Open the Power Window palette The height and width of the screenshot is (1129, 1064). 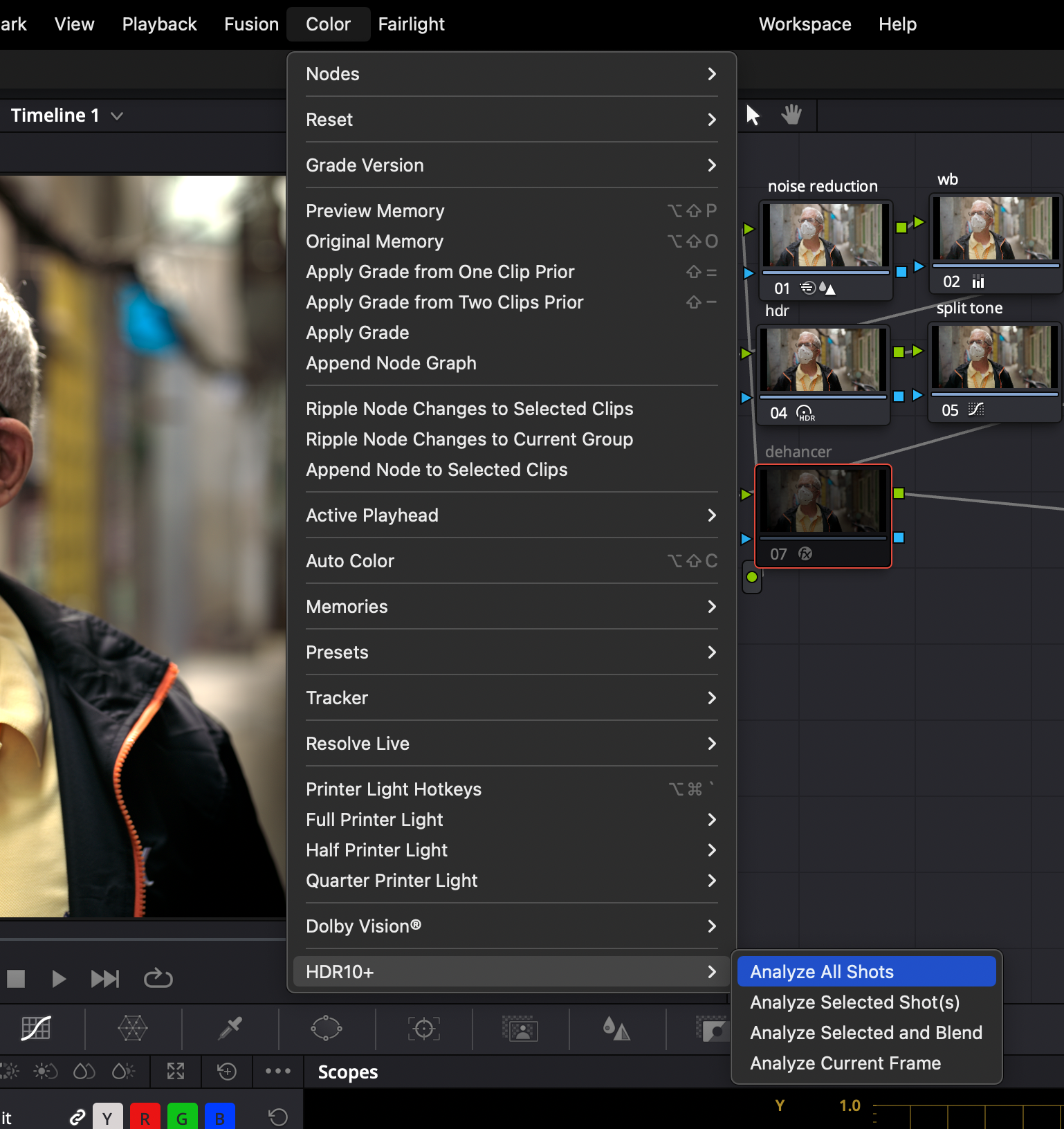[x=327, y=1029]
